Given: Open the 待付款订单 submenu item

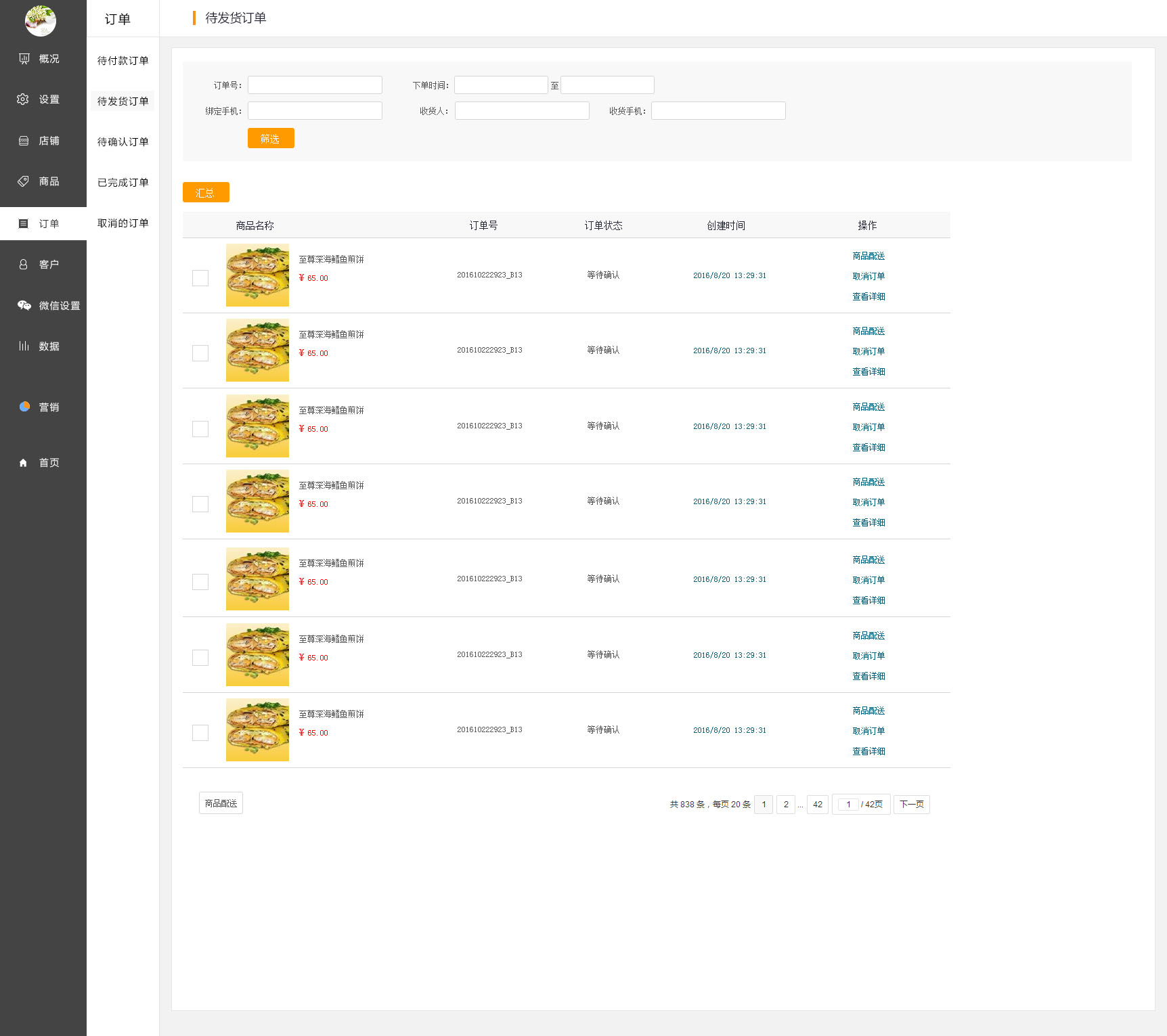Looking at the screenshot, I should (123, 61).
